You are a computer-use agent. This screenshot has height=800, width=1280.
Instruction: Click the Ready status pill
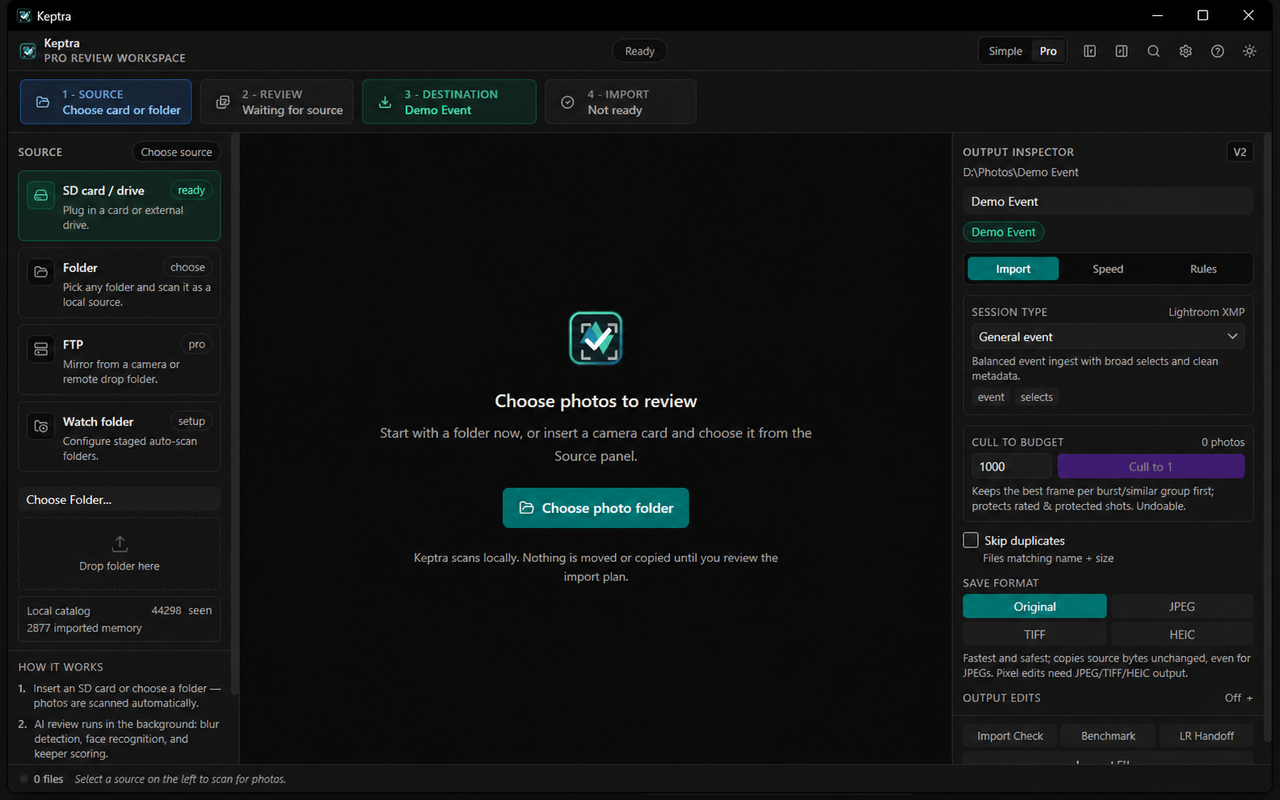[x=640, y=51]
